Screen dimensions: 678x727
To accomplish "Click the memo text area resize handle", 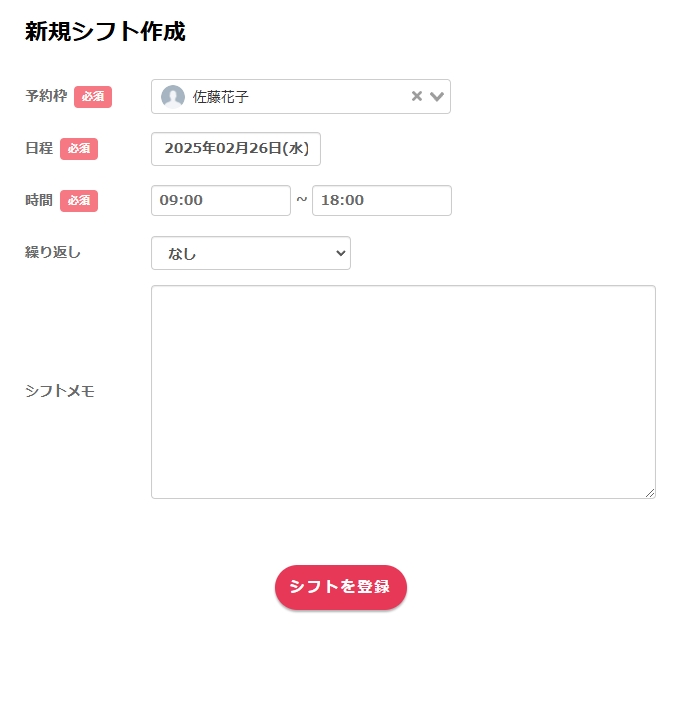I will [650, 493].
